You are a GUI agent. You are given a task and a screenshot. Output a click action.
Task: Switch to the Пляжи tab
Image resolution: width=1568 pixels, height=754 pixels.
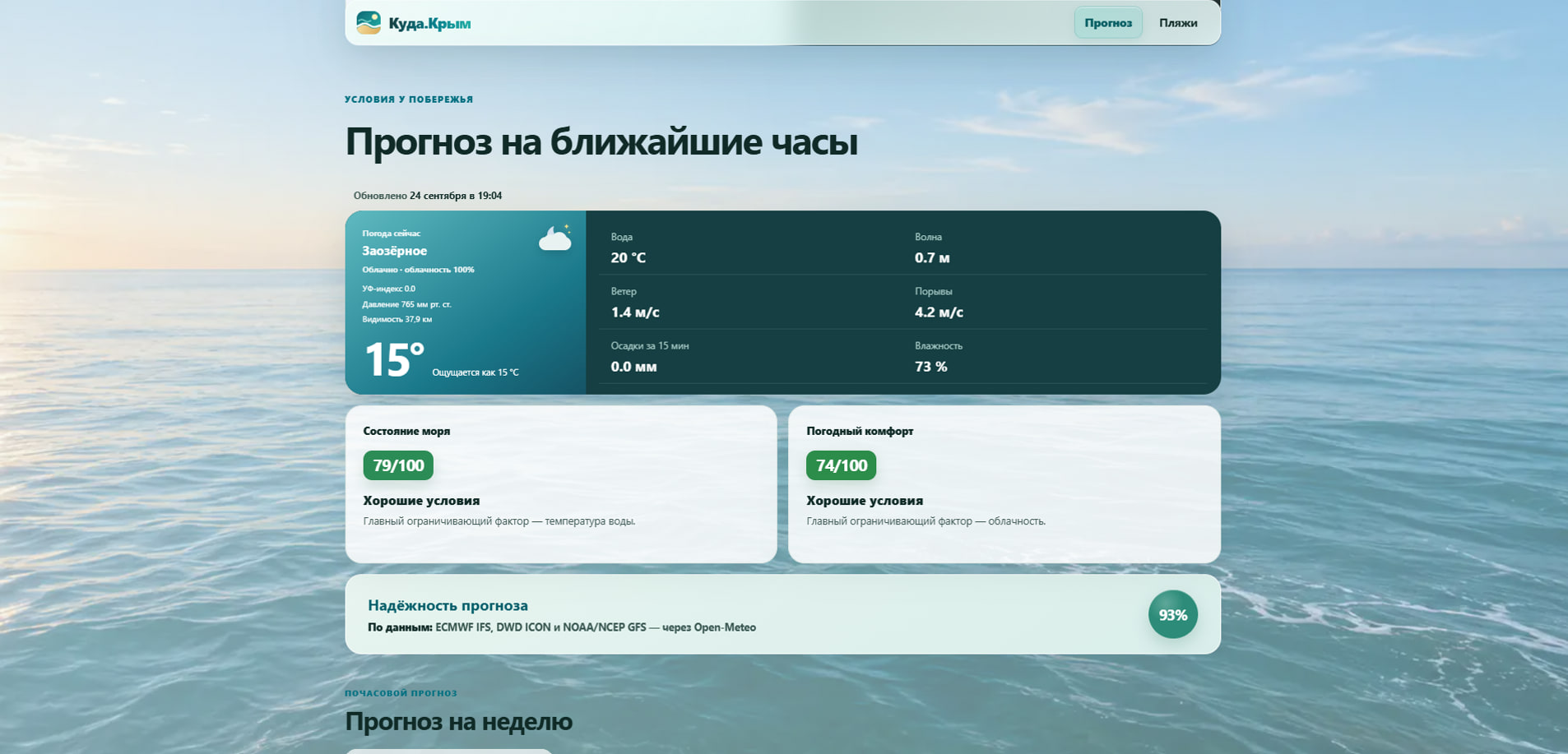coord(1178,23)
